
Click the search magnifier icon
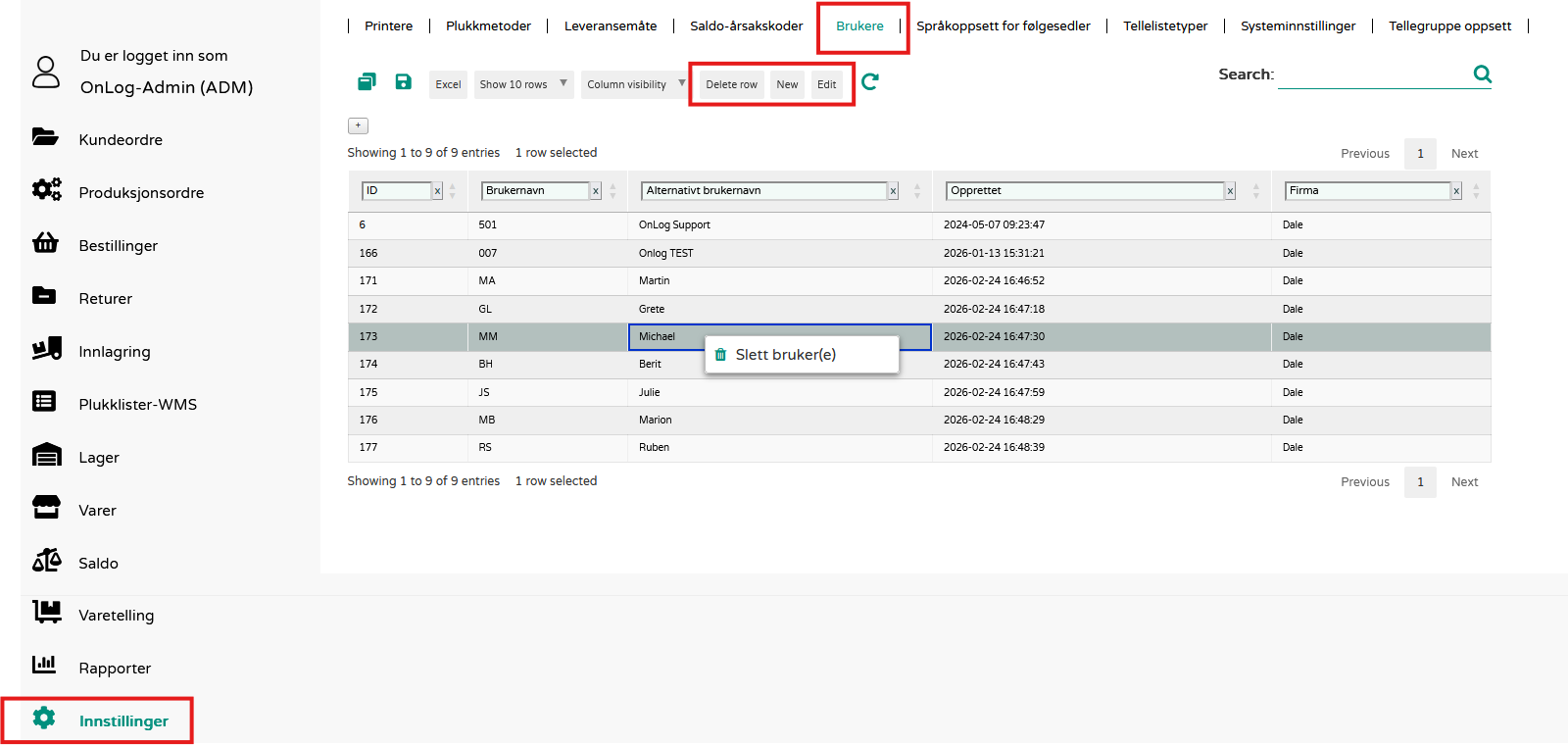pos(1482,74)
